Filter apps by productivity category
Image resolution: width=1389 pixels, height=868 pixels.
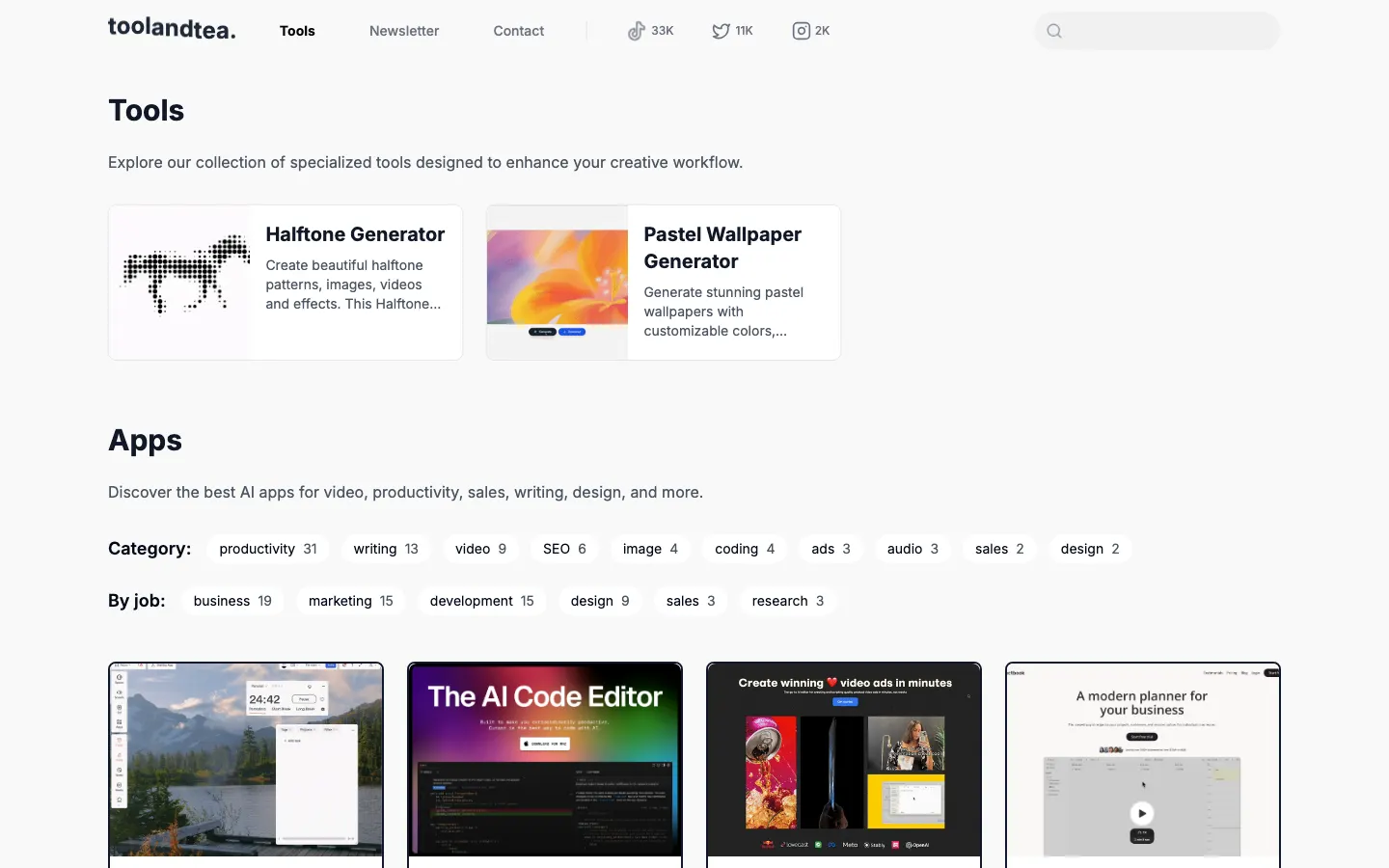(267, 549)
